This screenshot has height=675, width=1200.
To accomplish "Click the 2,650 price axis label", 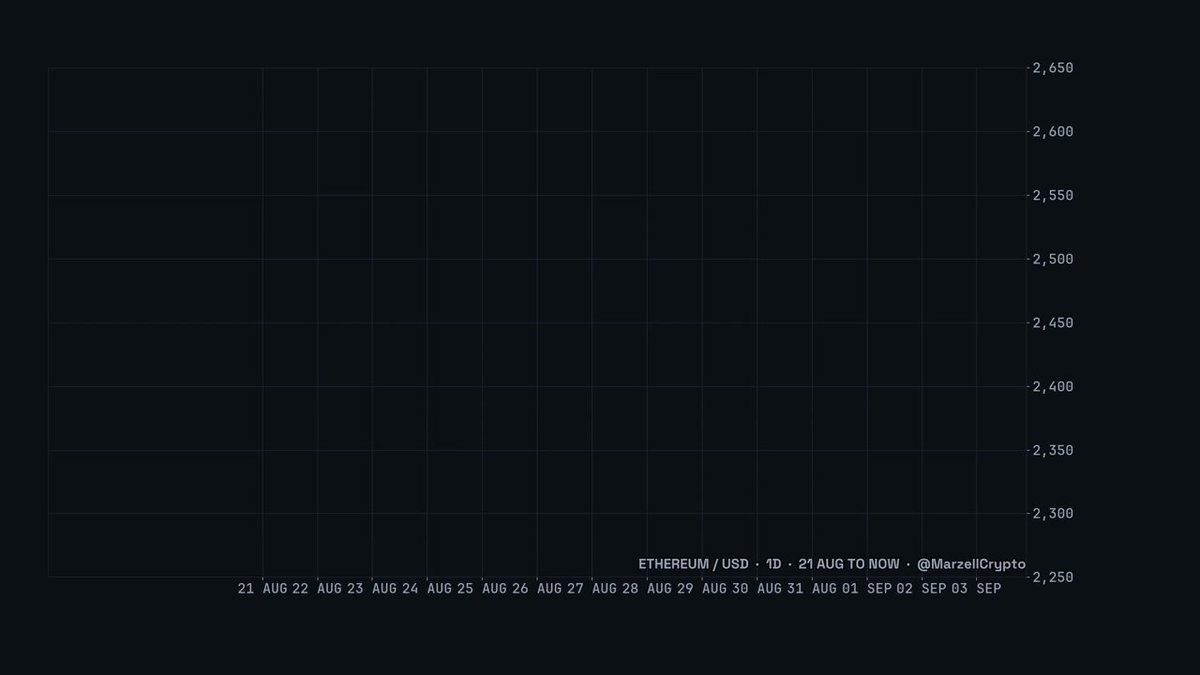I will pyautogui.click(x=1053, y=68).
